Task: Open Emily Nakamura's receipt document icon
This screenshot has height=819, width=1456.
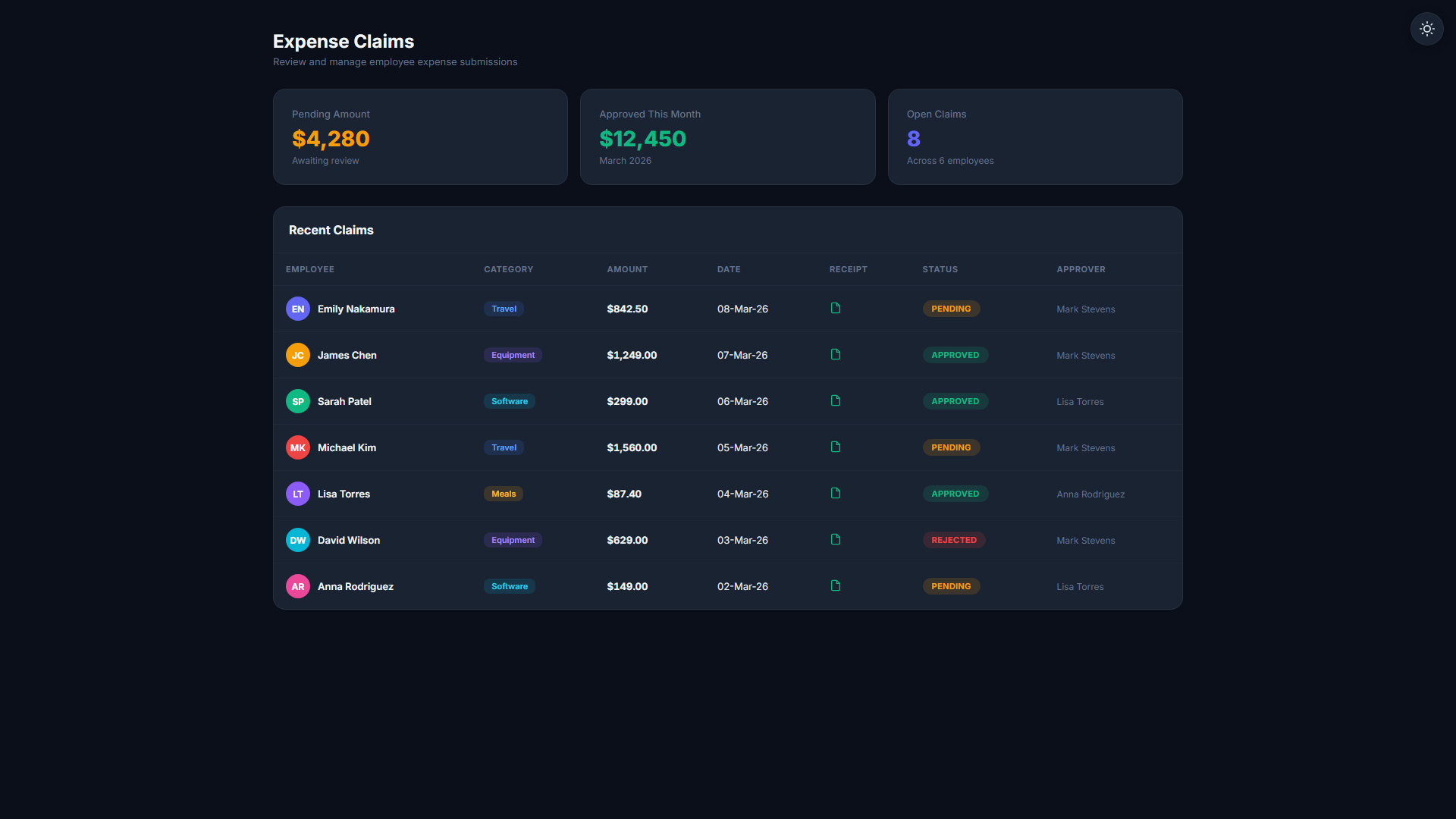Action: pos(836,309)
